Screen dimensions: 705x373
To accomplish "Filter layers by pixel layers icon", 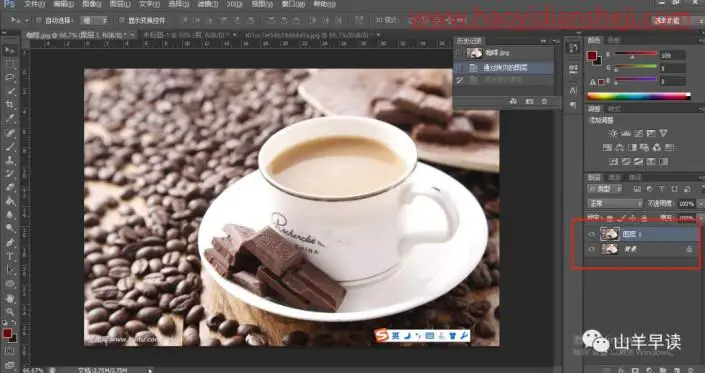I will [x=637, y=189].
